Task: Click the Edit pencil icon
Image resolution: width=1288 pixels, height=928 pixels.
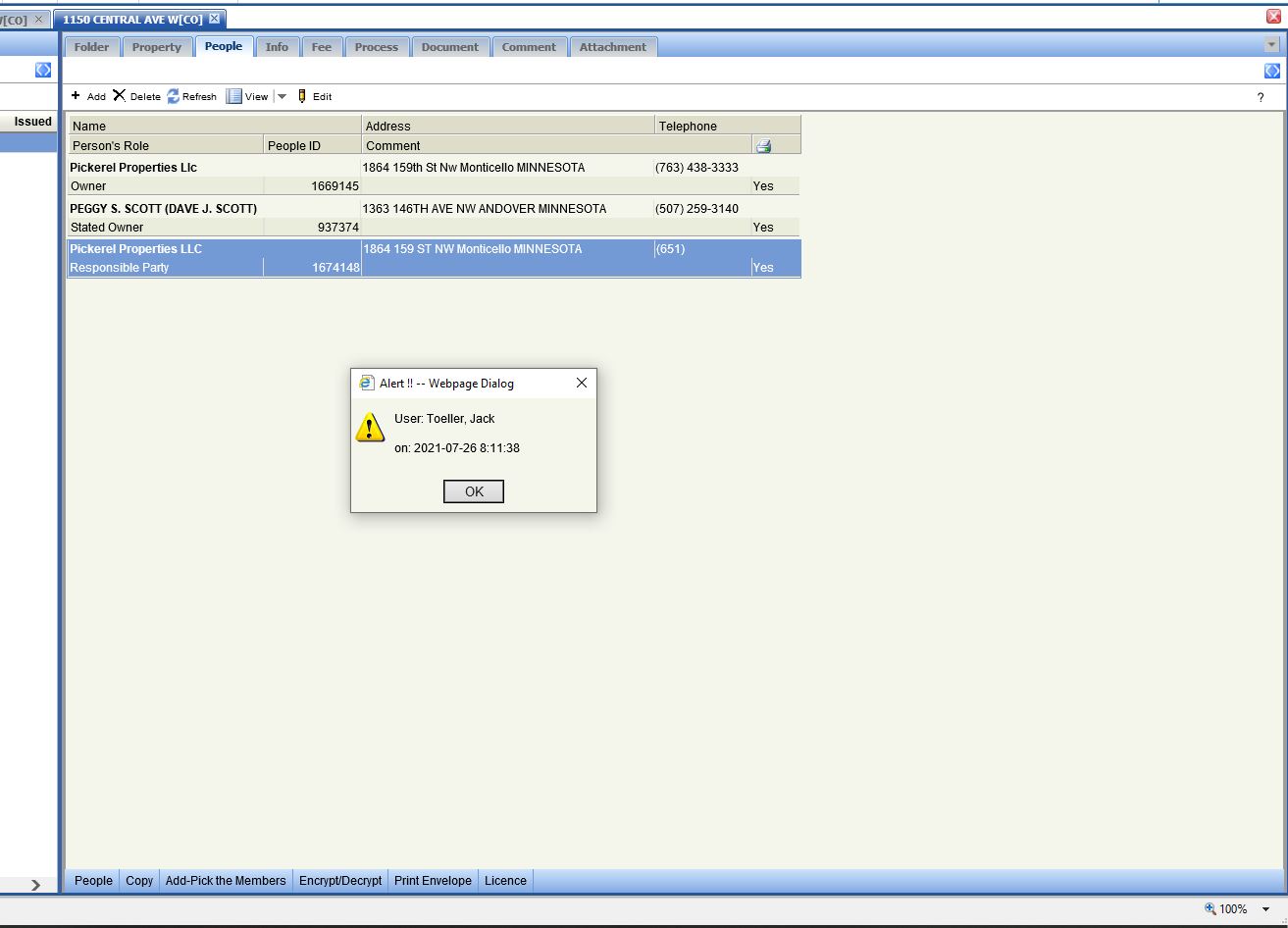Action: click(302, 96)
